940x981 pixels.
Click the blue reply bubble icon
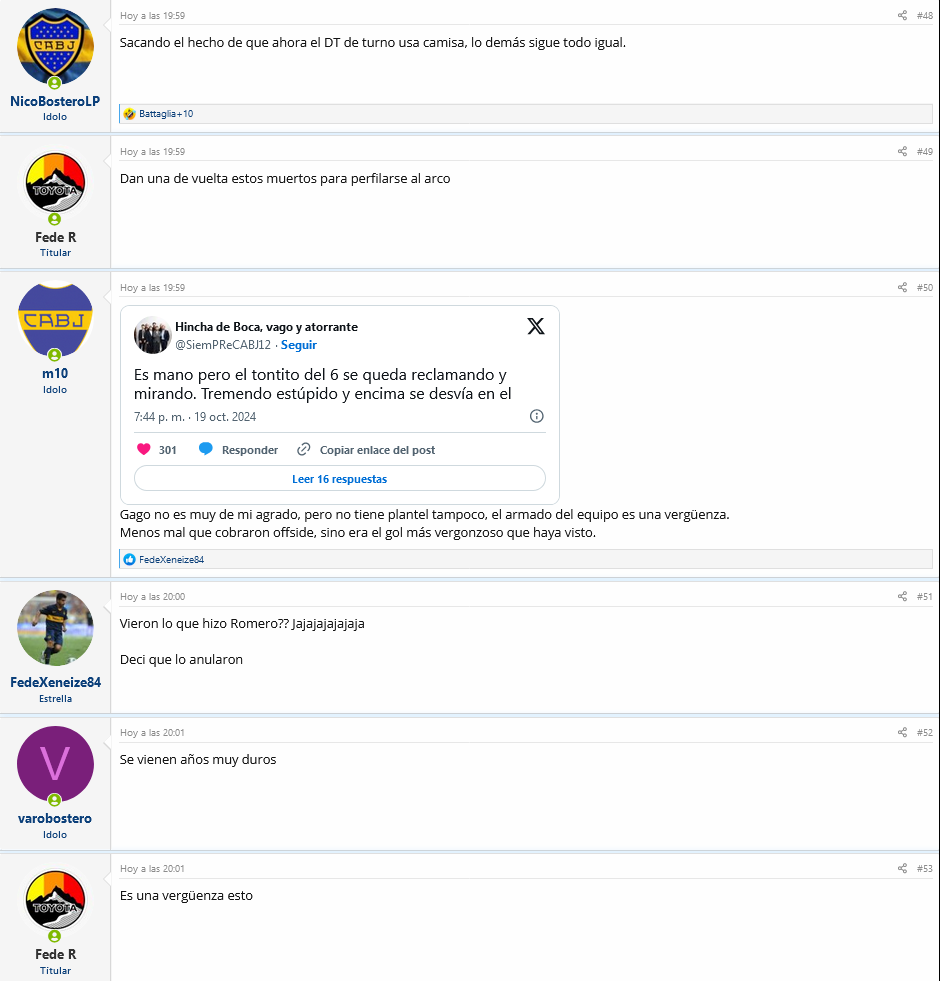pos(205,449)
